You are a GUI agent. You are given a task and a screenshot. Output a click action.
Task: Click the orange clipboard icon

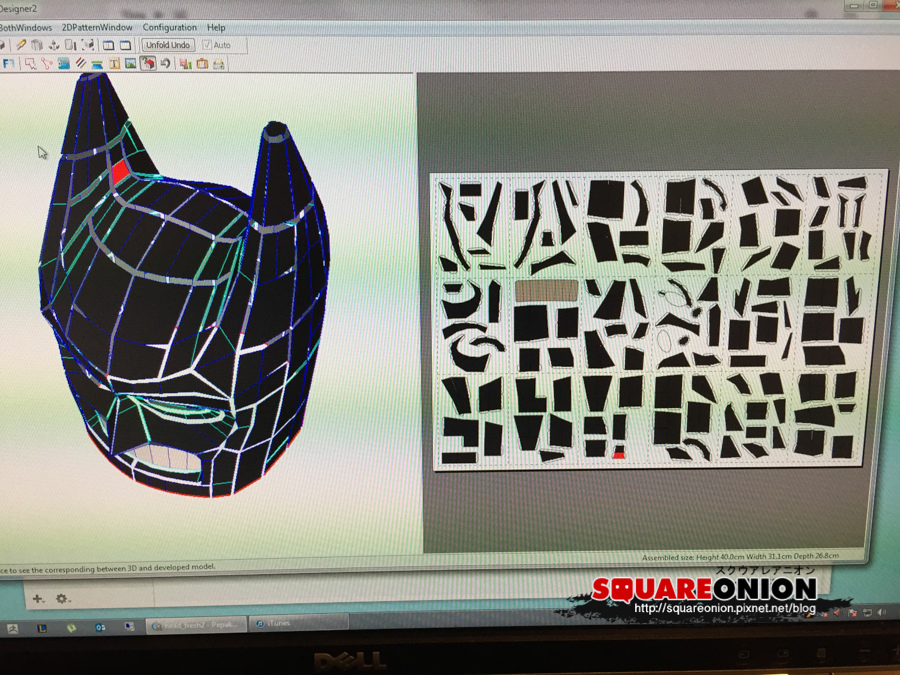pyautogui.click(x=202, y=64)
